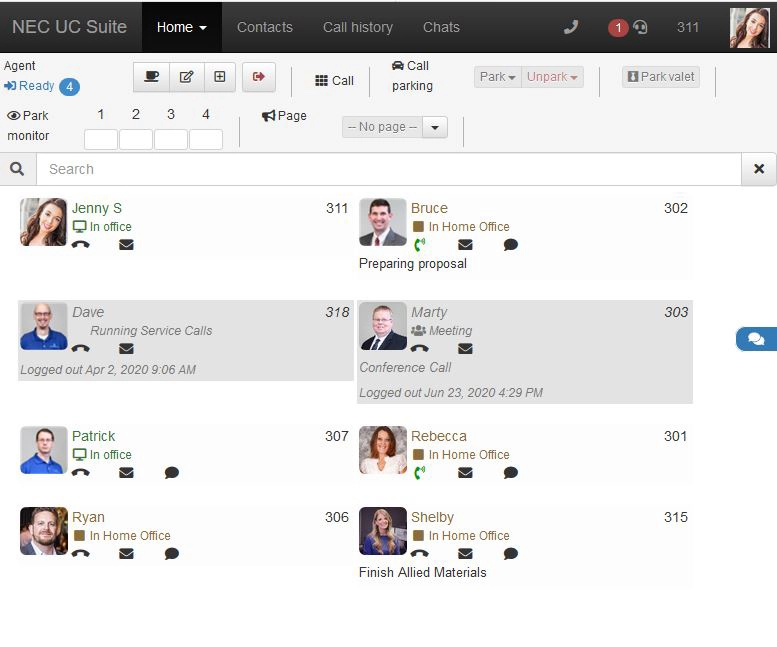The width and height of the screenshot is (777, 647).
Task: Call Dave using his phone icon
Action: pyautogui.click(x=80, y=348)
